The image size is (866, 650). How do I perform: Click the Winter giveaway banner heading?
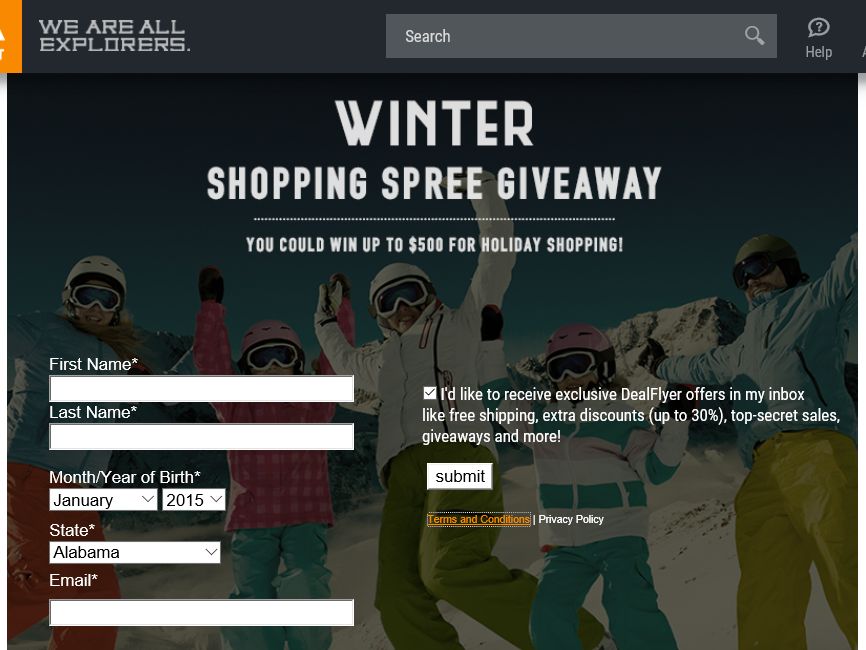pos(434,124)
